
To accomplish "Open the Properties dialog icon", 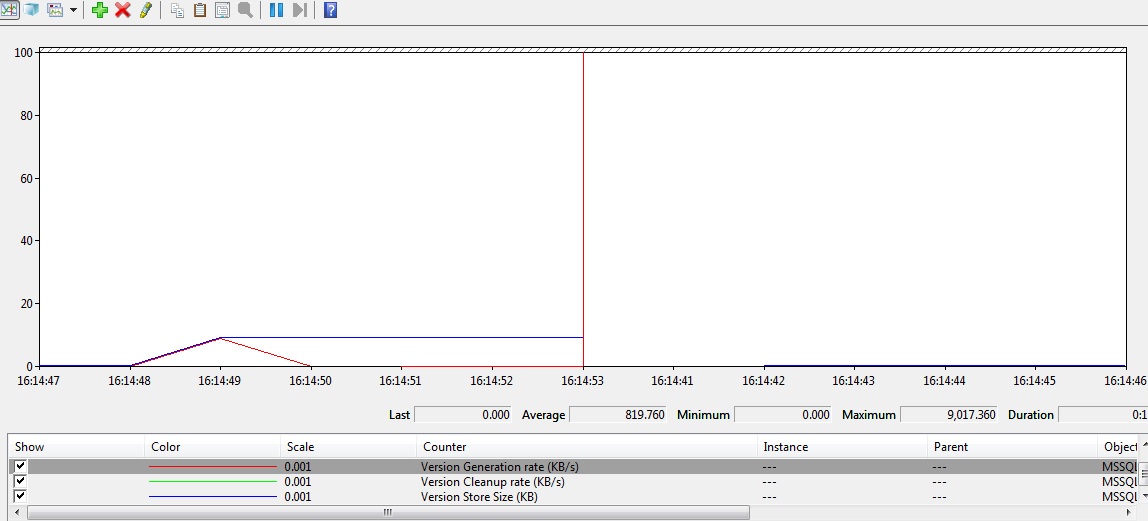I will point(222,10).
